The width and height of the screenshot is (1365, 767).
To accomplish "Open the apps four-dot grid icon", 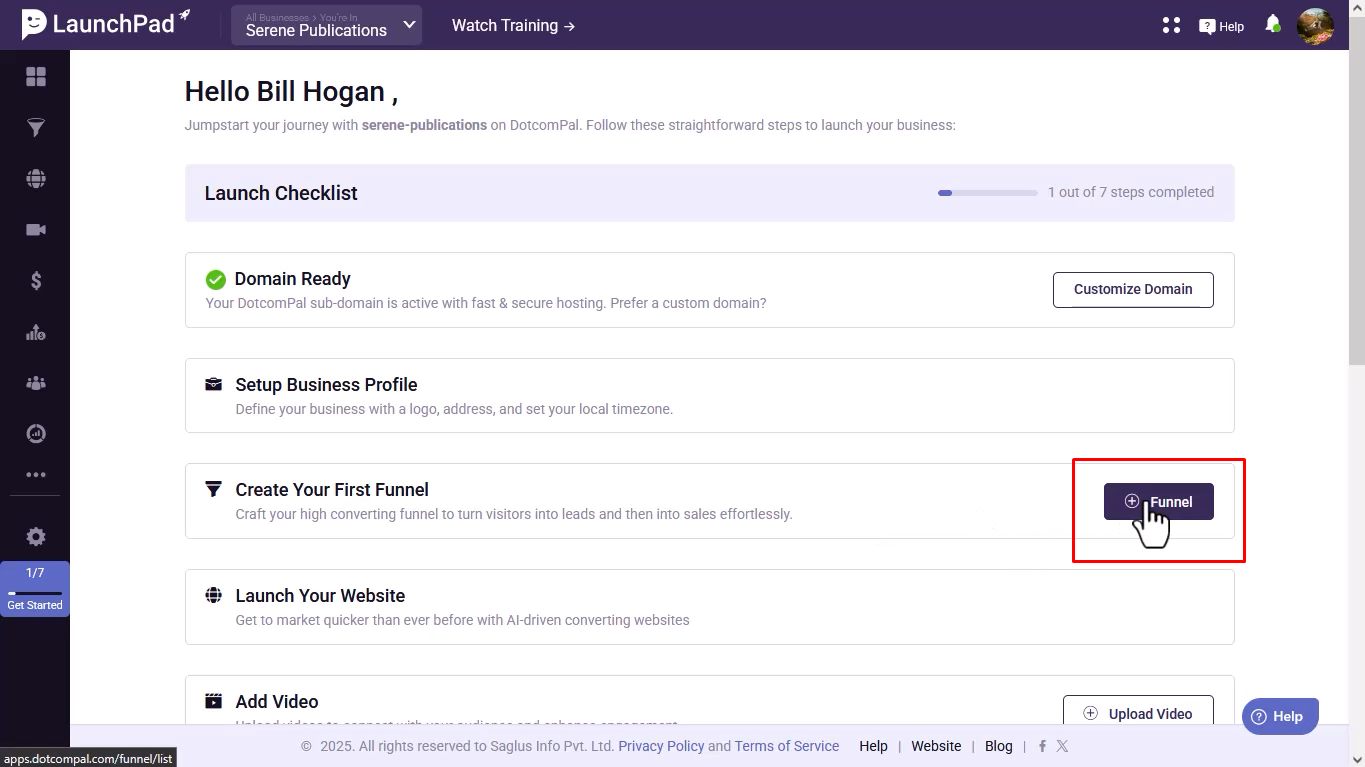I will pos(1171,26).
